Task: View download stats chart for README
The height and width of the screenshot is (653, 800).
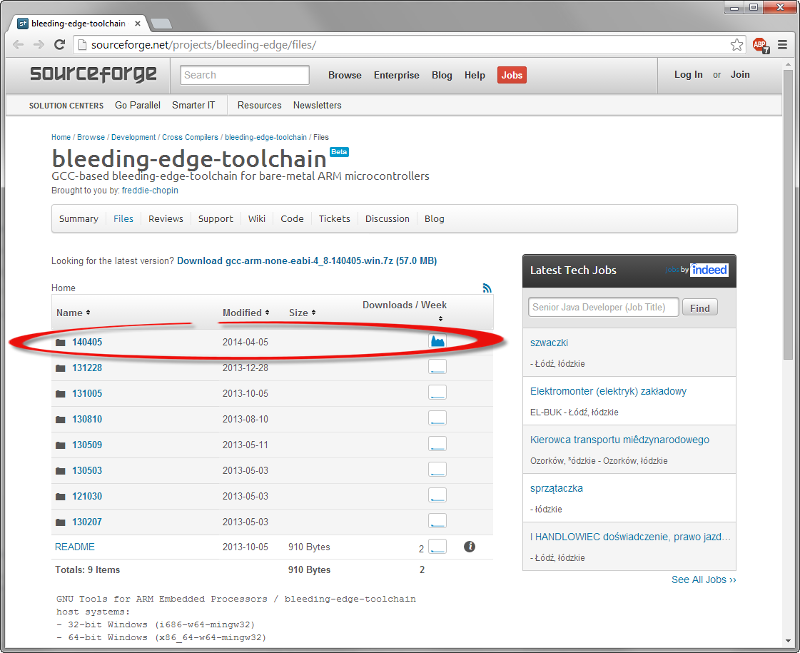Action: click(x=437, y=546)
